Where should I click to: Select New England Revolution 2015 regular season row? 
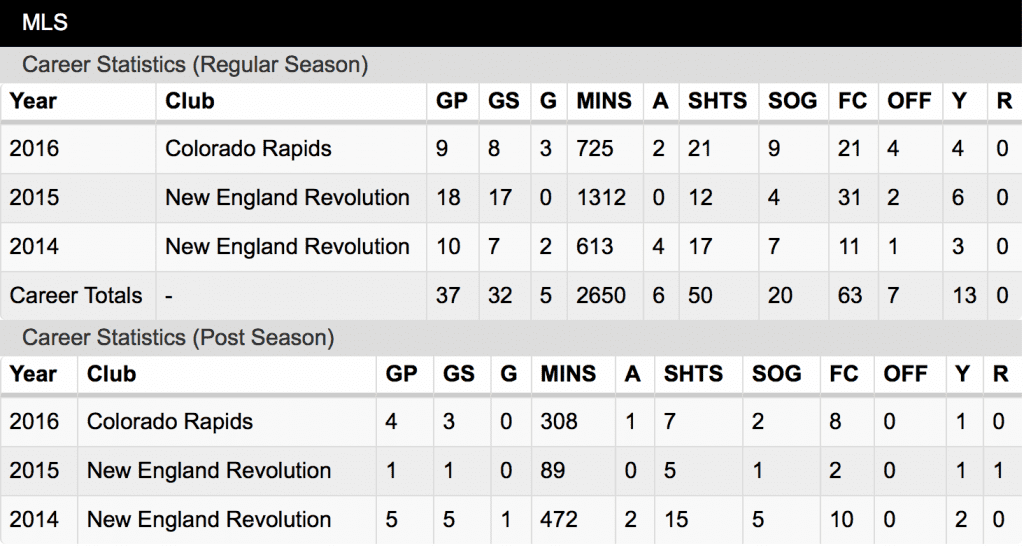click(x=511, y=197)
